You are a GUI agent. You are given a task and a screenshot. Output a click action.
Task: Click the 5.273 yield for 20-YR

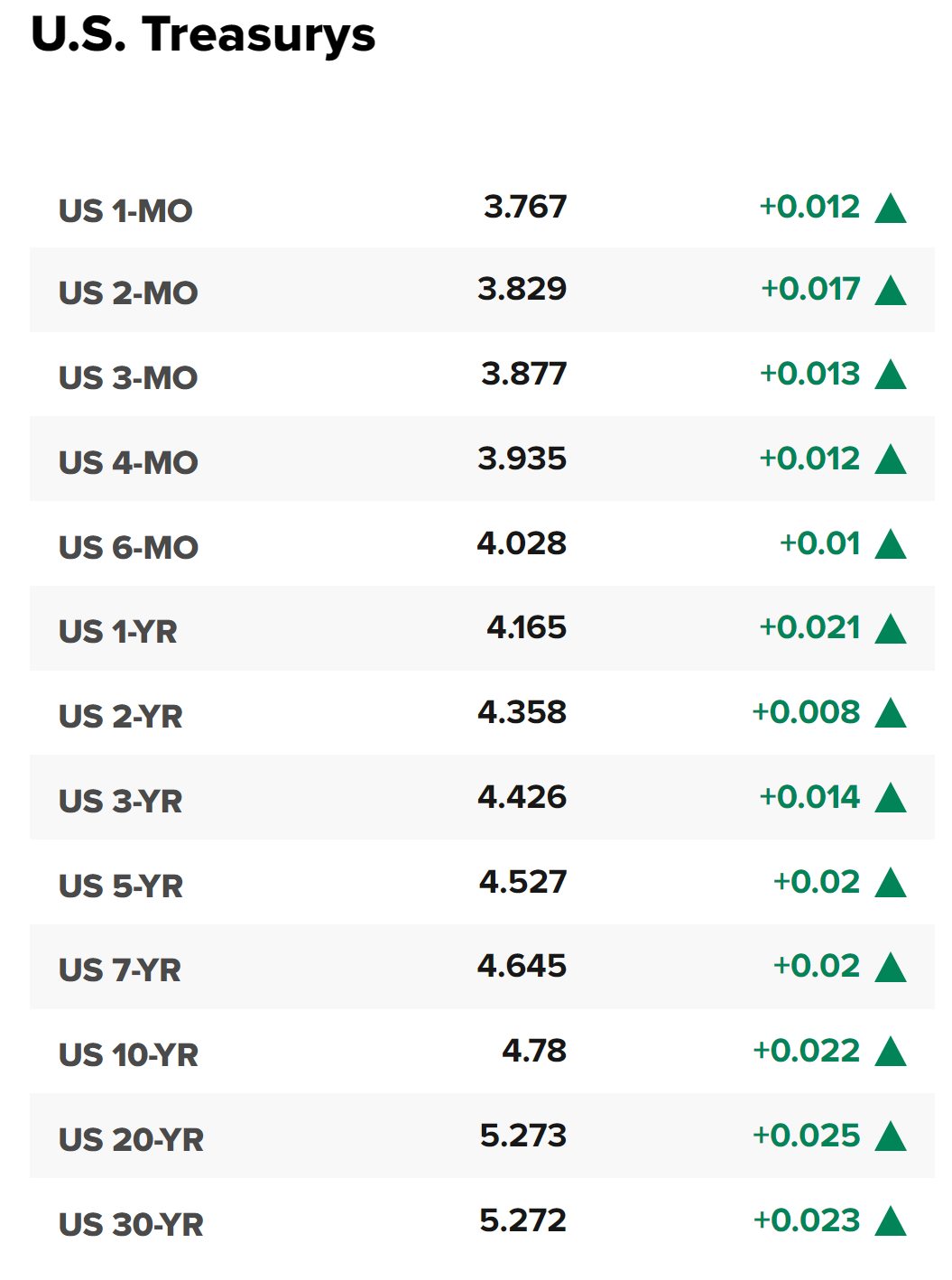[x=523, y=1136]
